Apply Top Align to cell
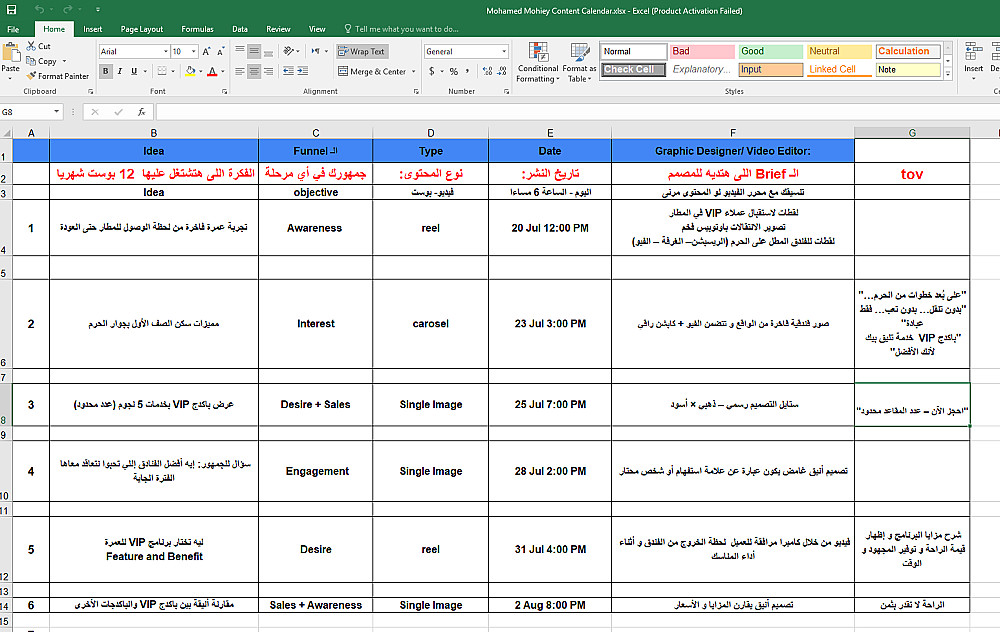The image size is (1000, 632). point(240,52)
